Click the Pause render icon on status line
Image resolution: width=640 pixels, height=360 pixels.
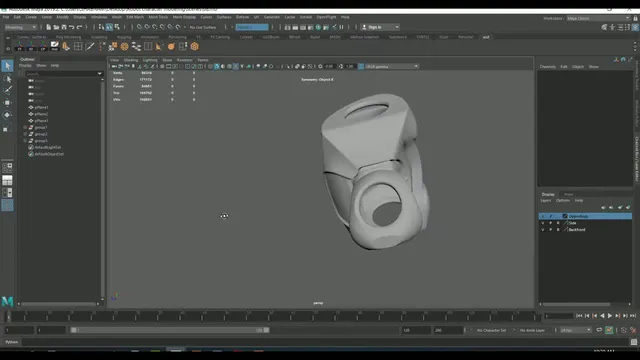tap(341, 27)
